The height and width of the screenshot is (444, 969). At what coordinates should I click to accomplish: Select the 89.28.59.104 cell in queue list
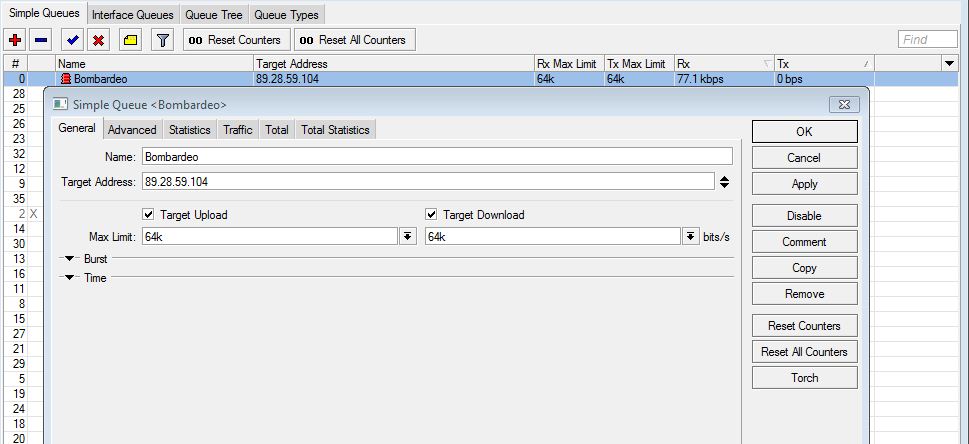click(394, 79)
